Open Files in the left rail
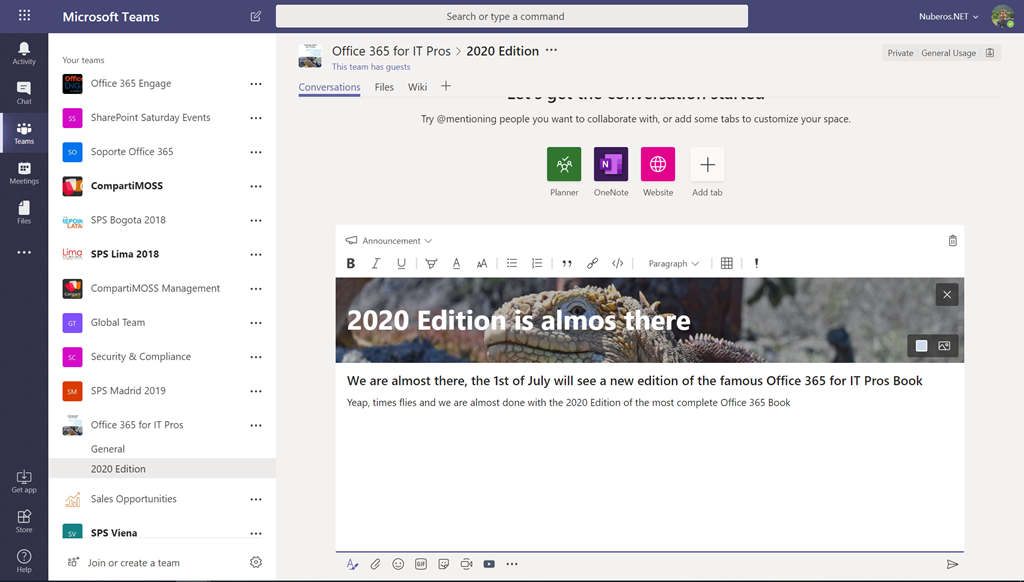 tap(24, 212)
